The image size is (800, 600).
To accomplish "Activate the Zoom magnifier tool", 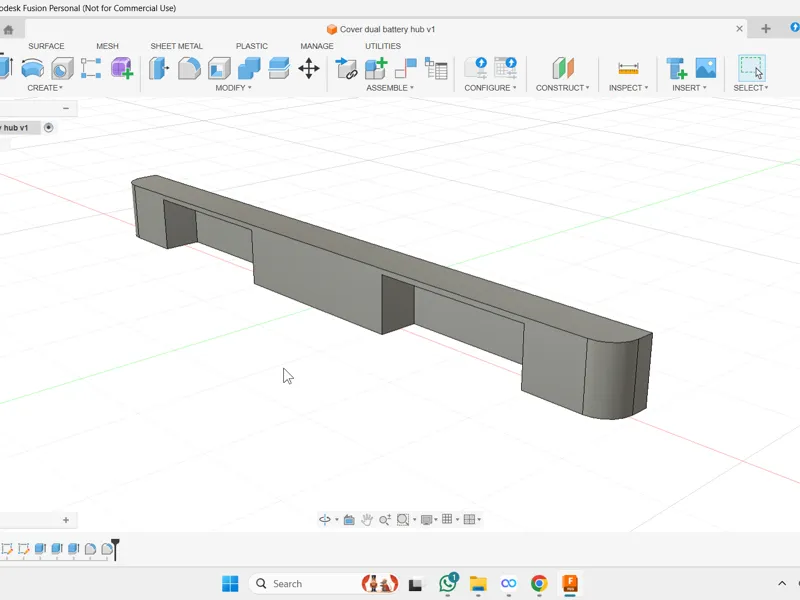I will (x=385, y=520).
